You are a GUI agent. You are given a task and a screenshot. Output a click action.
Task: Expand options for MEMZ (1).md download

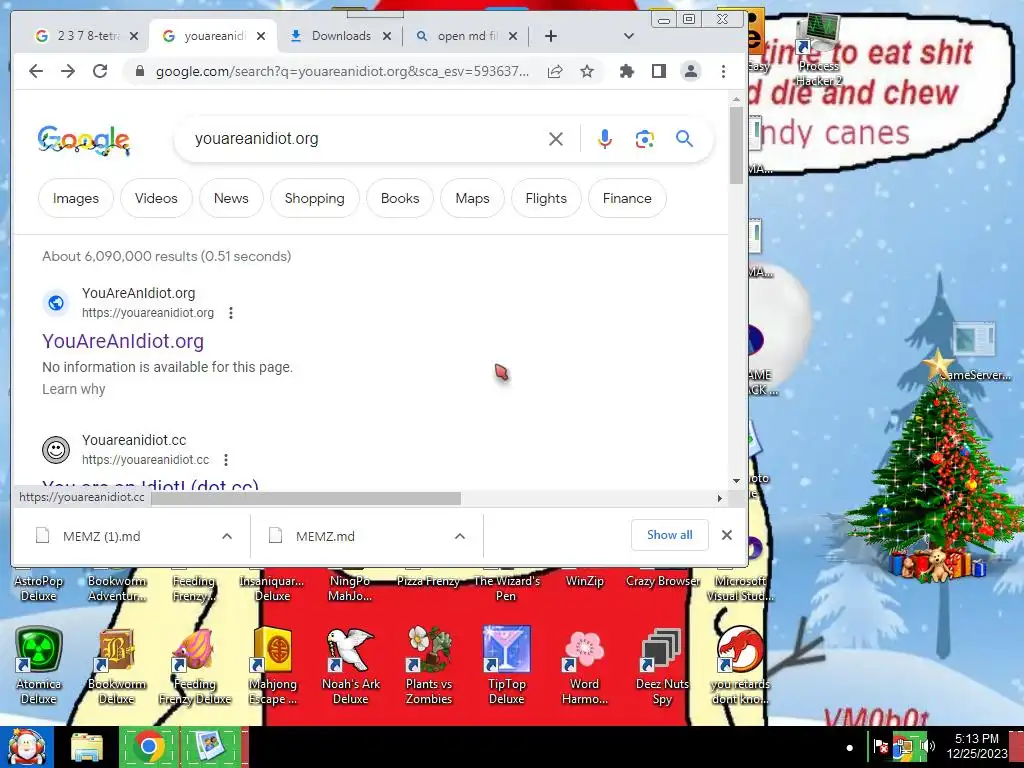[x=227, y=536]
